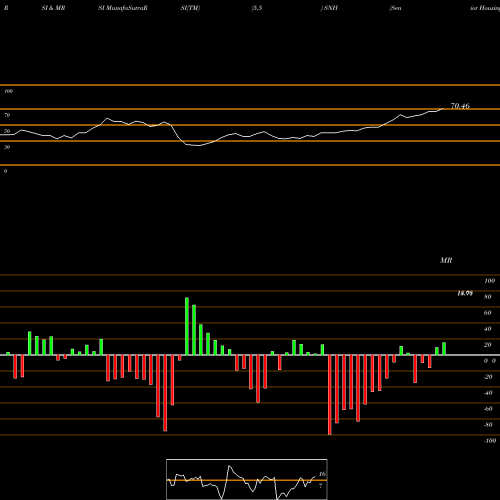Click the -100 label on MR axis
500x500 pixels.
490,441
